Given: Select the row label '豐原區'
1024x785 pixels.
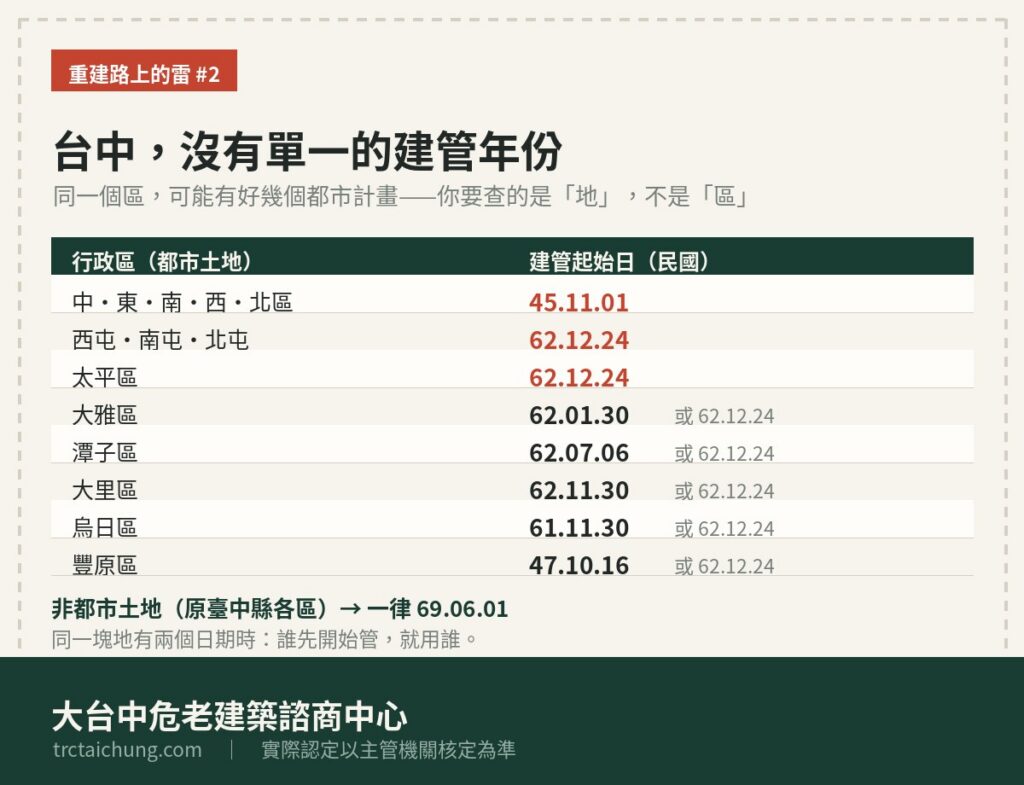Looking at the screenshot, I should (x=104, y=565).
